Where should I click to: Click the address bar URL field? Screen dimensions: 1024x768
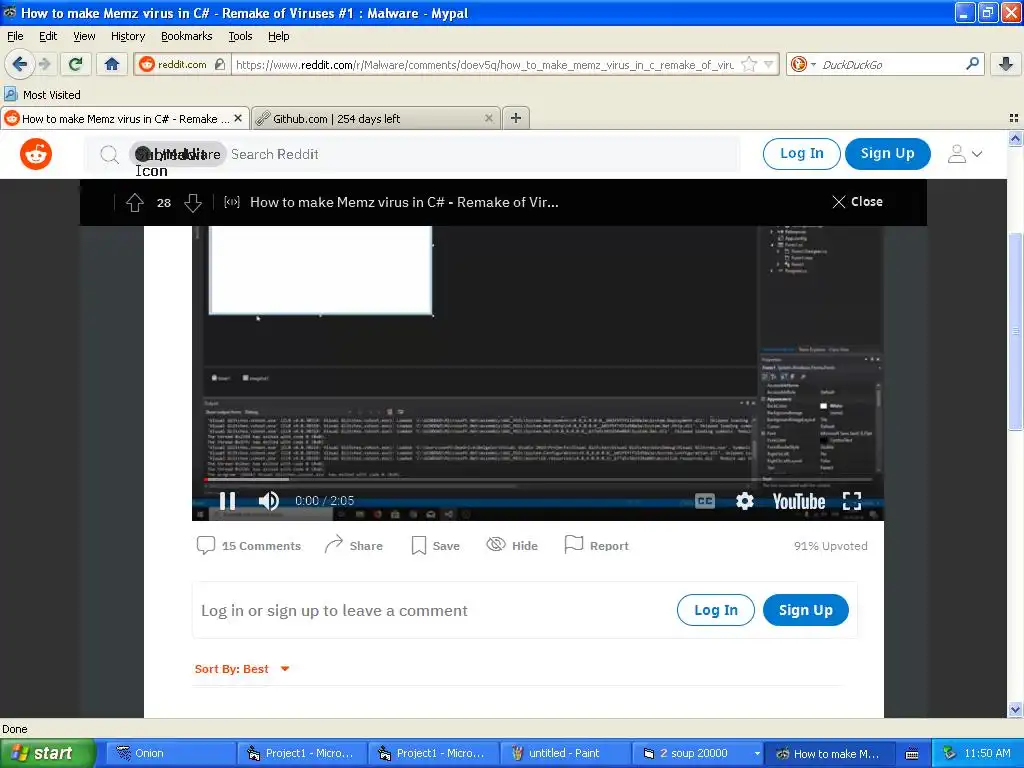point(485,64)
